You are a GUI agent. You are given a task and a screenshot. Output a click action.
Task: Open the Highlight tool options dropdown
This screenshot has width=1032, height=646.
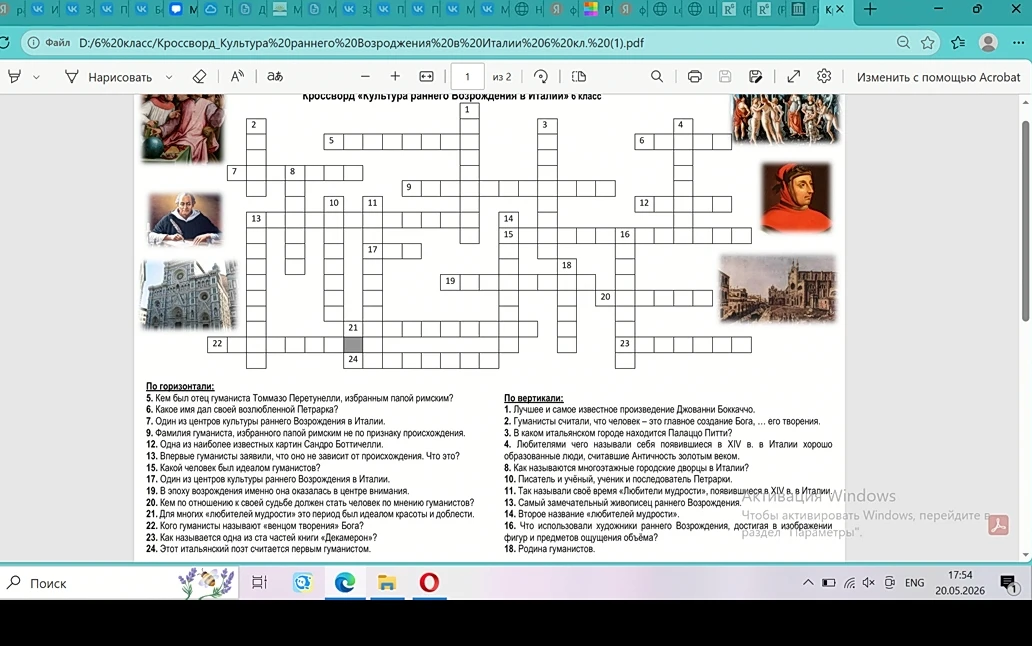(x=36, y=77)
